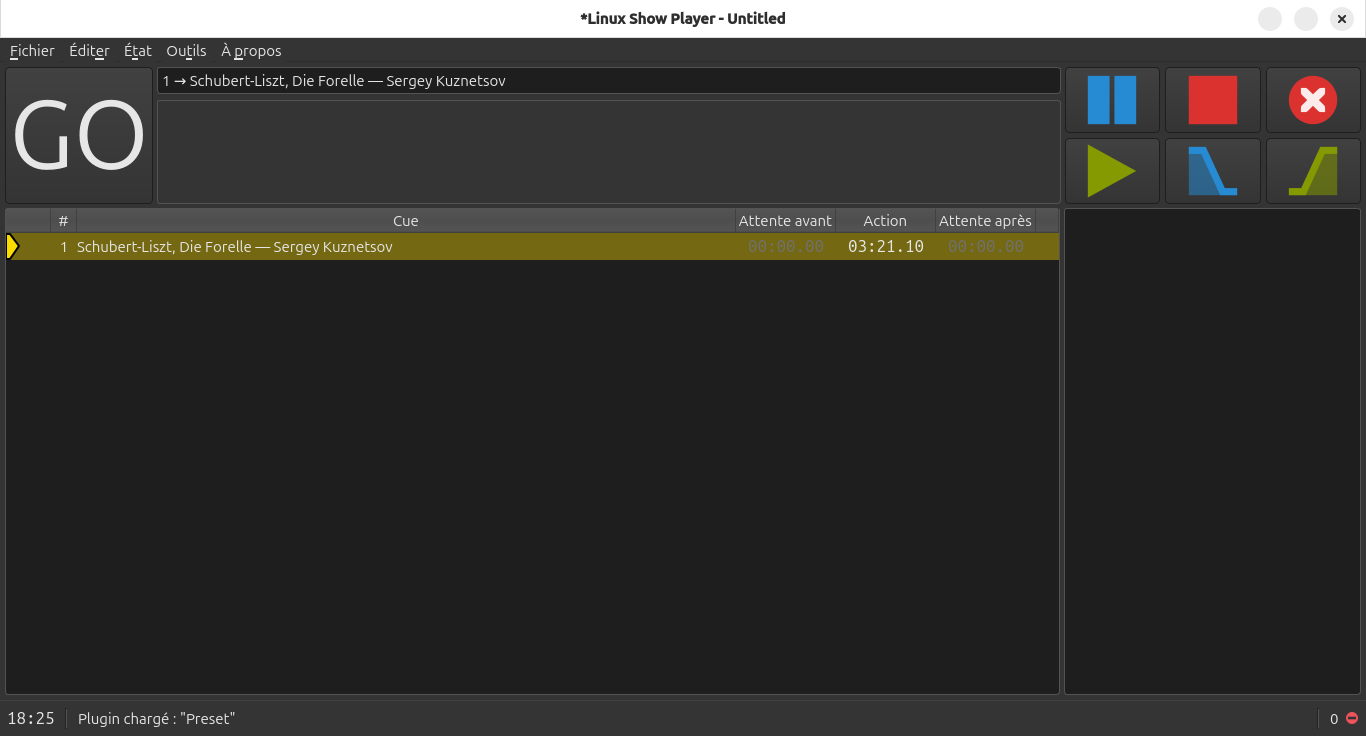The height and width of the screenshot is (736, 1366).
Task: Click the Attente avant column header
Action: (785, 221)
